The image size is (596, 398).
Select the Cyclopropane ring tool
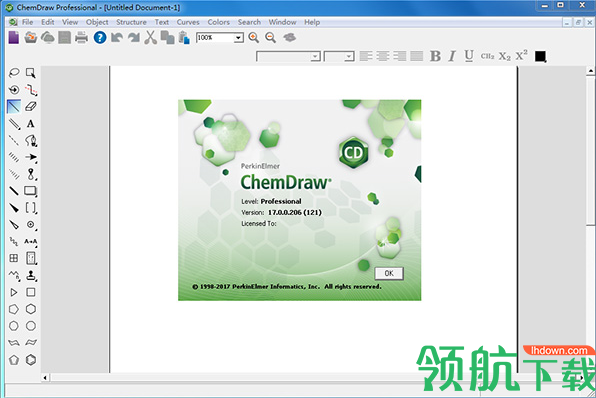[x=14, y=292]
